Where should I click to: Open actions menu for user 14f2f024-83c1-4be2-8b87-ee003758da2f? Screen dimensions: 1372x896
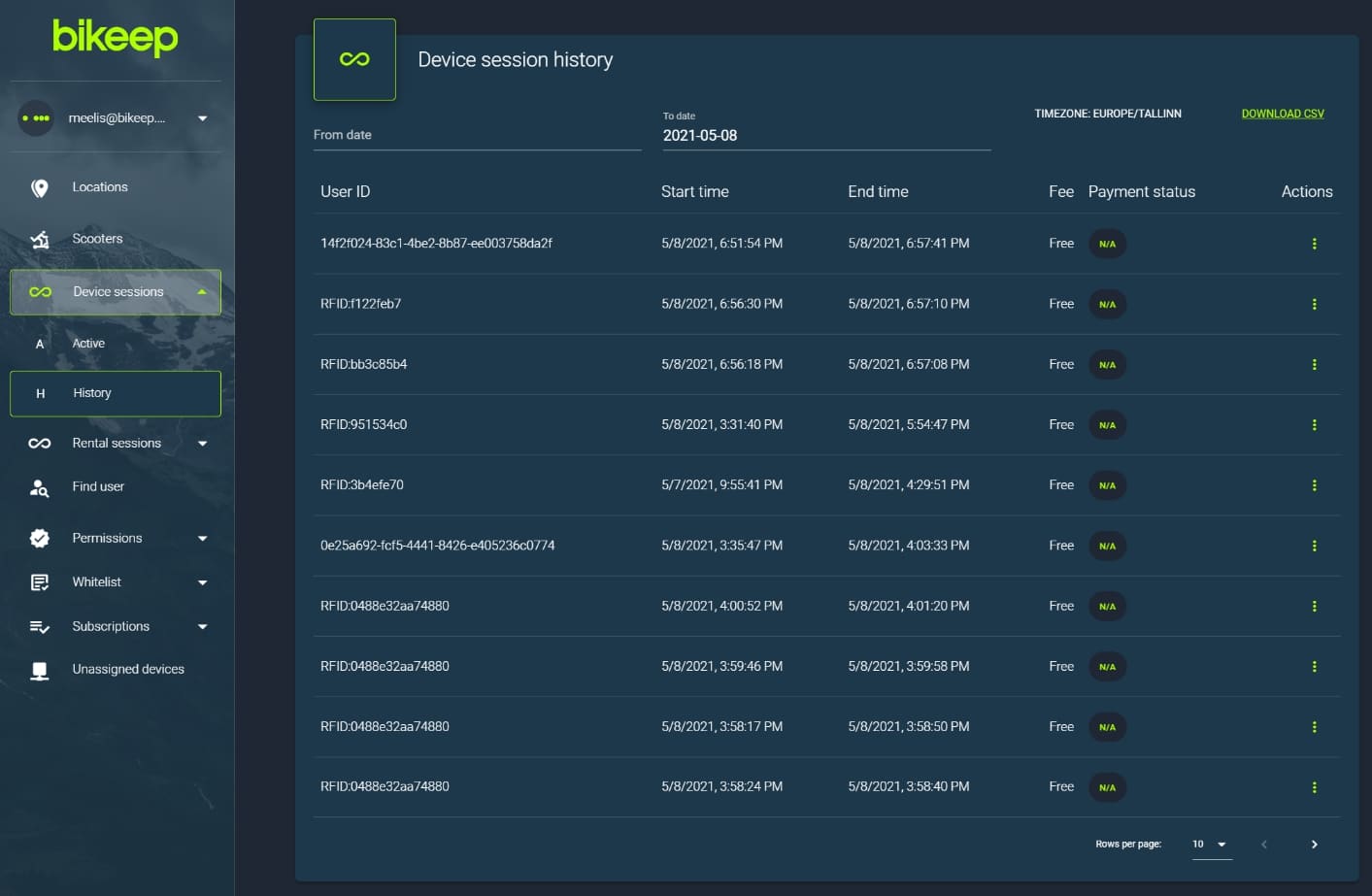(1314, 244)
